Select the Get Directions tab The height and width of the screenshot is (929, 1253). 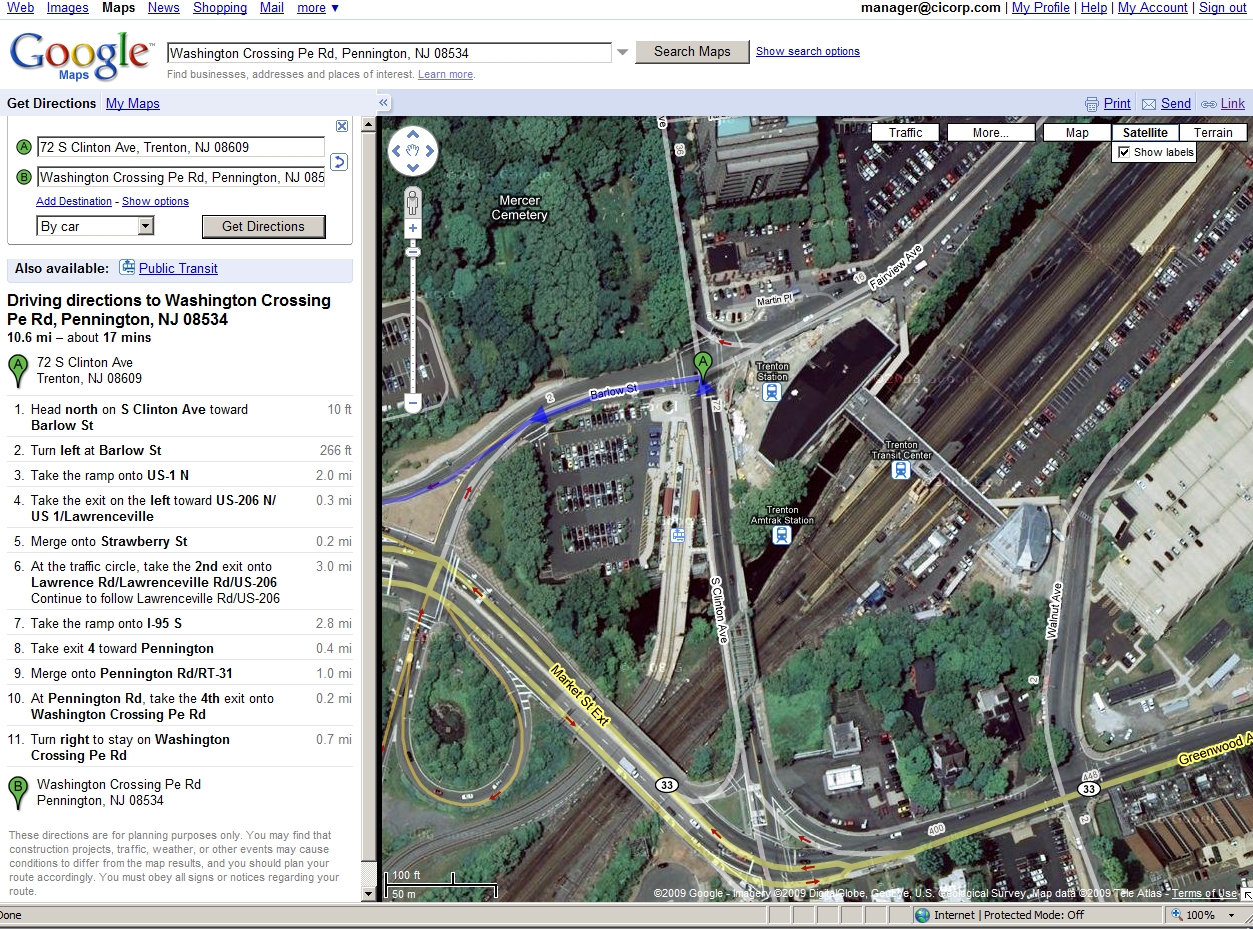pyautogui.click(x=52, y=103)
